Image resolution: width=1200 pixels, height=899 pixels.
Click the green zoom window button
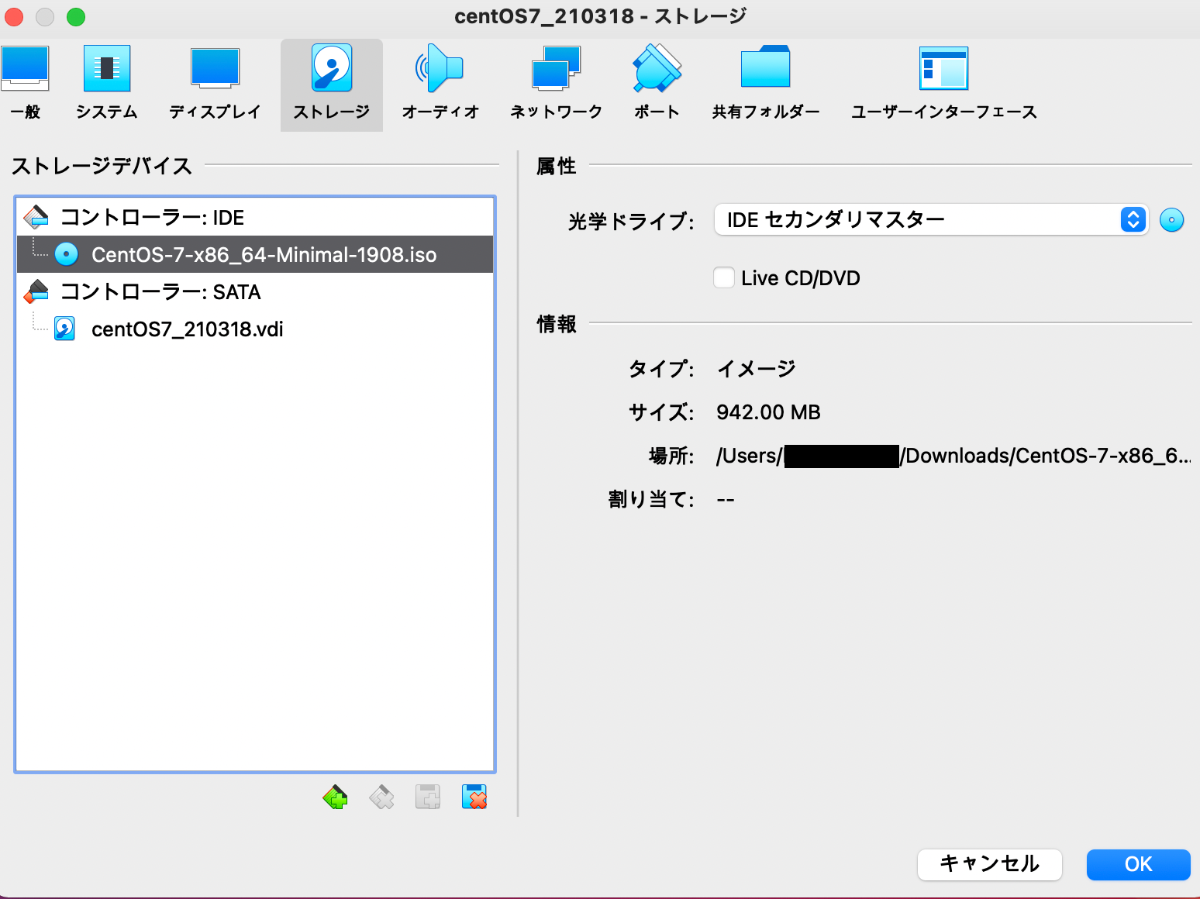pos(76,17)
